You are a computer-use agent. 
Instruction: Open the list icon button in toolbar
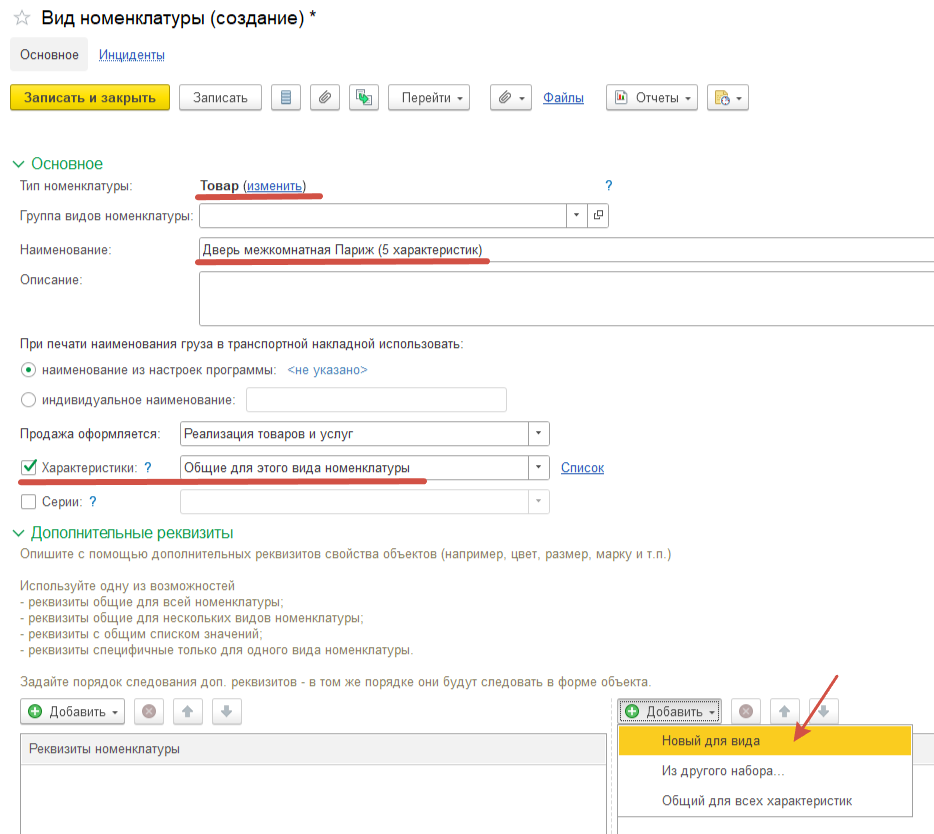[286, 98]
